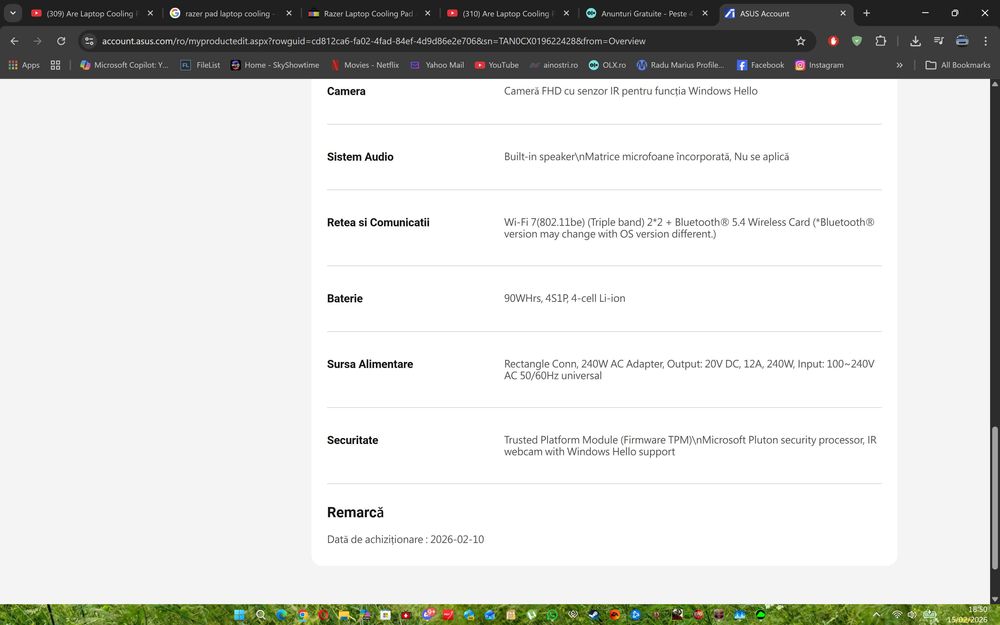Open the tab search dropdown arrow
1000x625 pixels.
13,13
